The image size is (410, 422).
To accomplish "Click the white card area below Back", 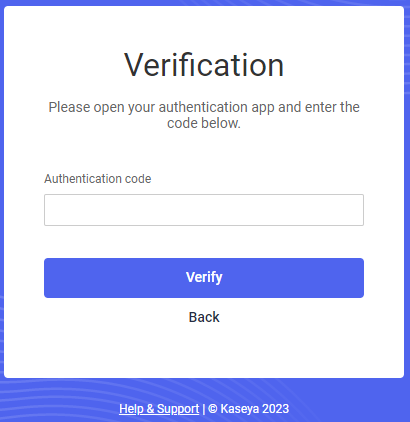I will 204,352.
